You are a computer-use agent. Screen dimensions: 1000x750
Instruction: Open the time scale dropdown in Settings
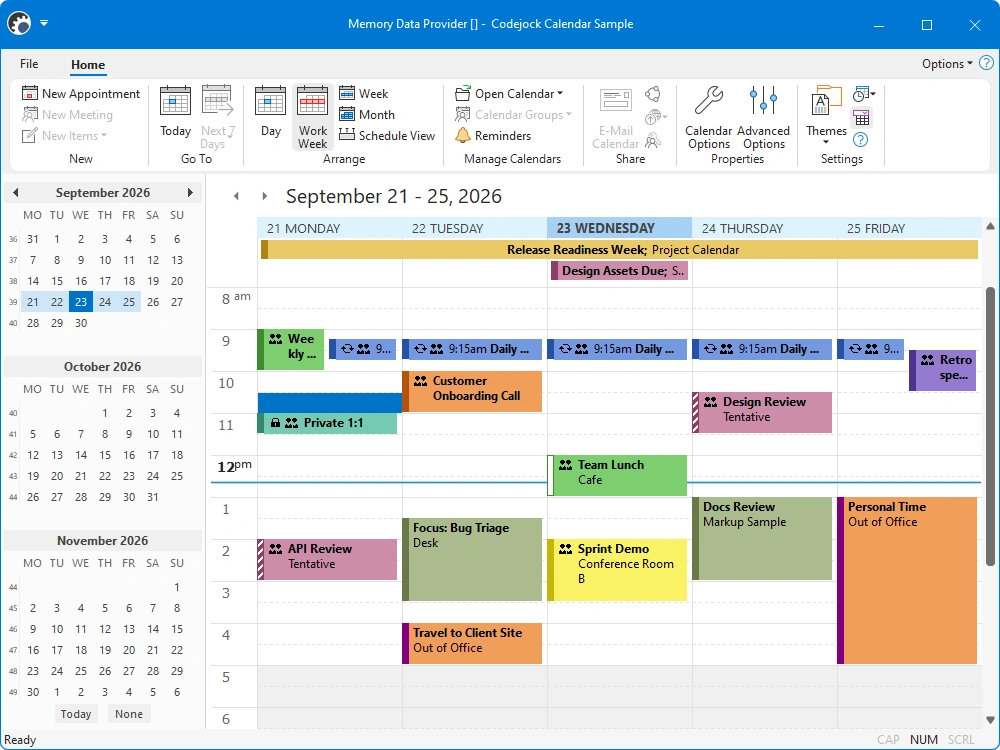pos(864,94)
